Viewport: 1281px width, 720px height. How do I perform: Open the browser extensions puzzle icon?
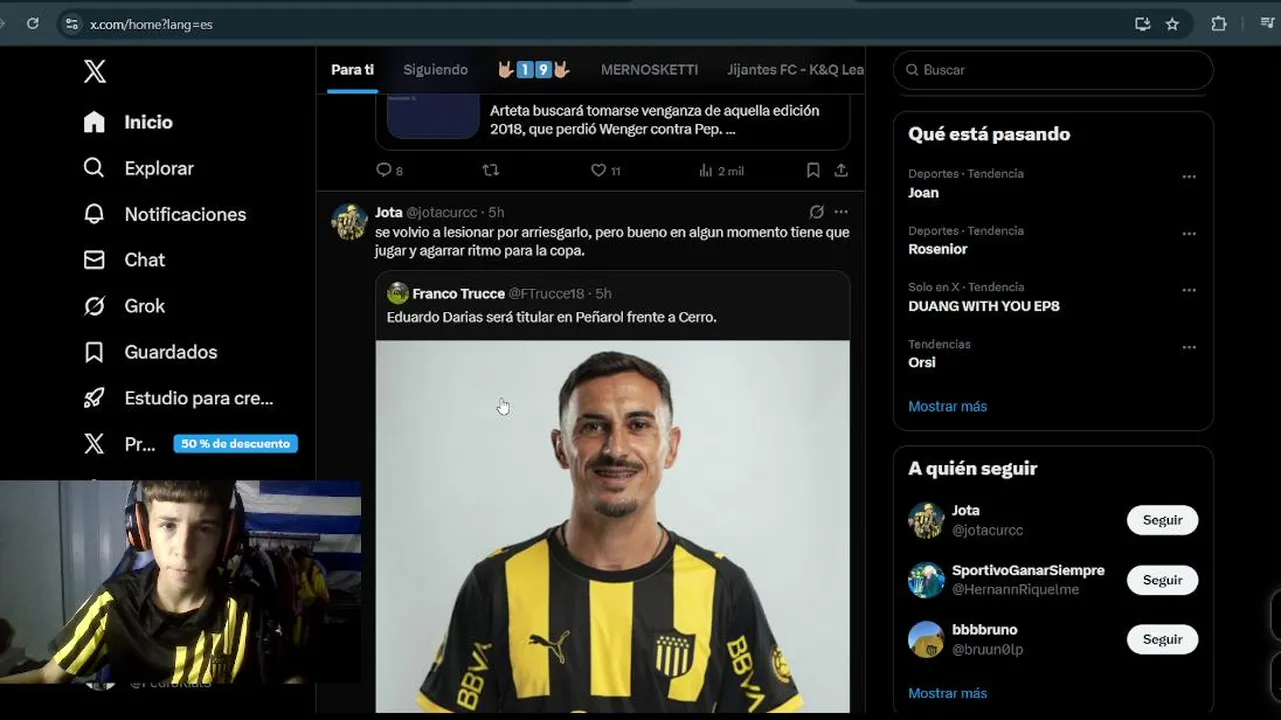pos(1218,24)
